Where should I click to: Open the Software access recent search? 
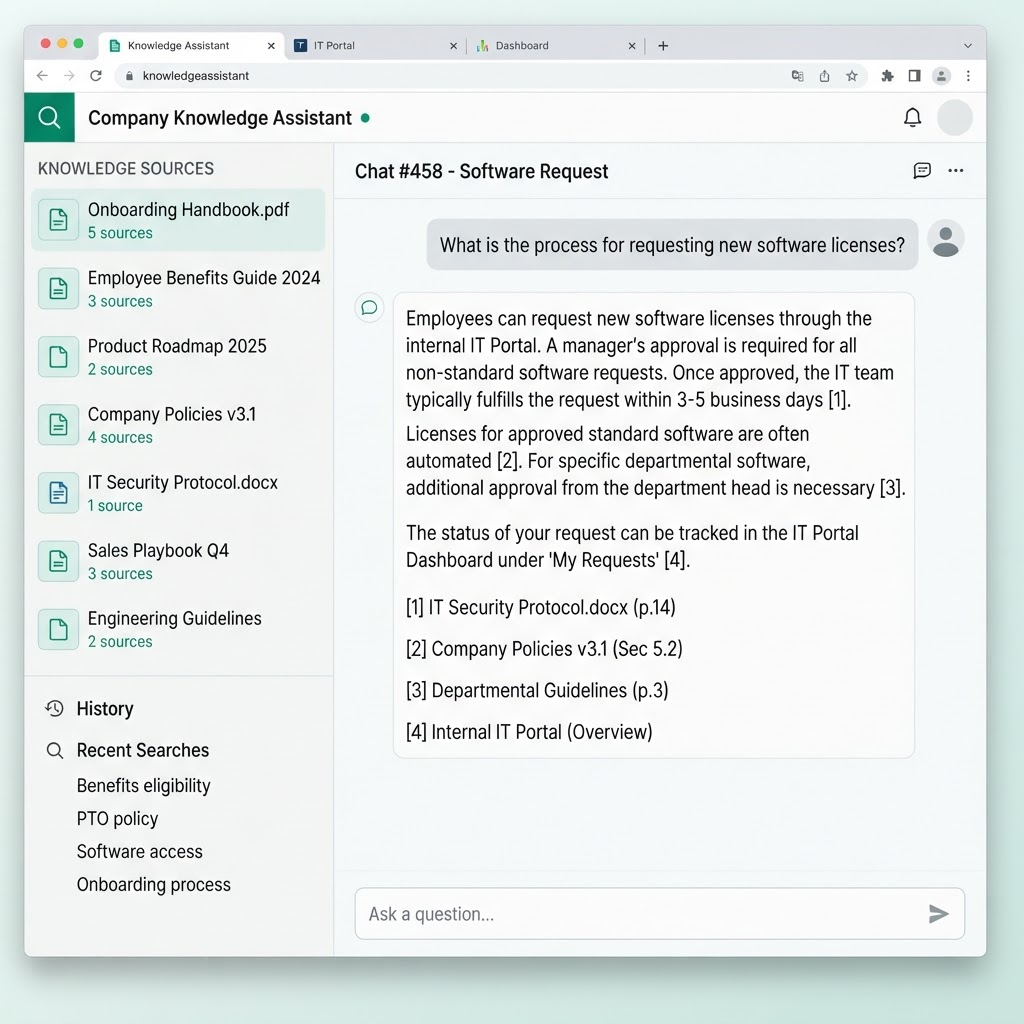pyautogui.click(x=139, y=851)
